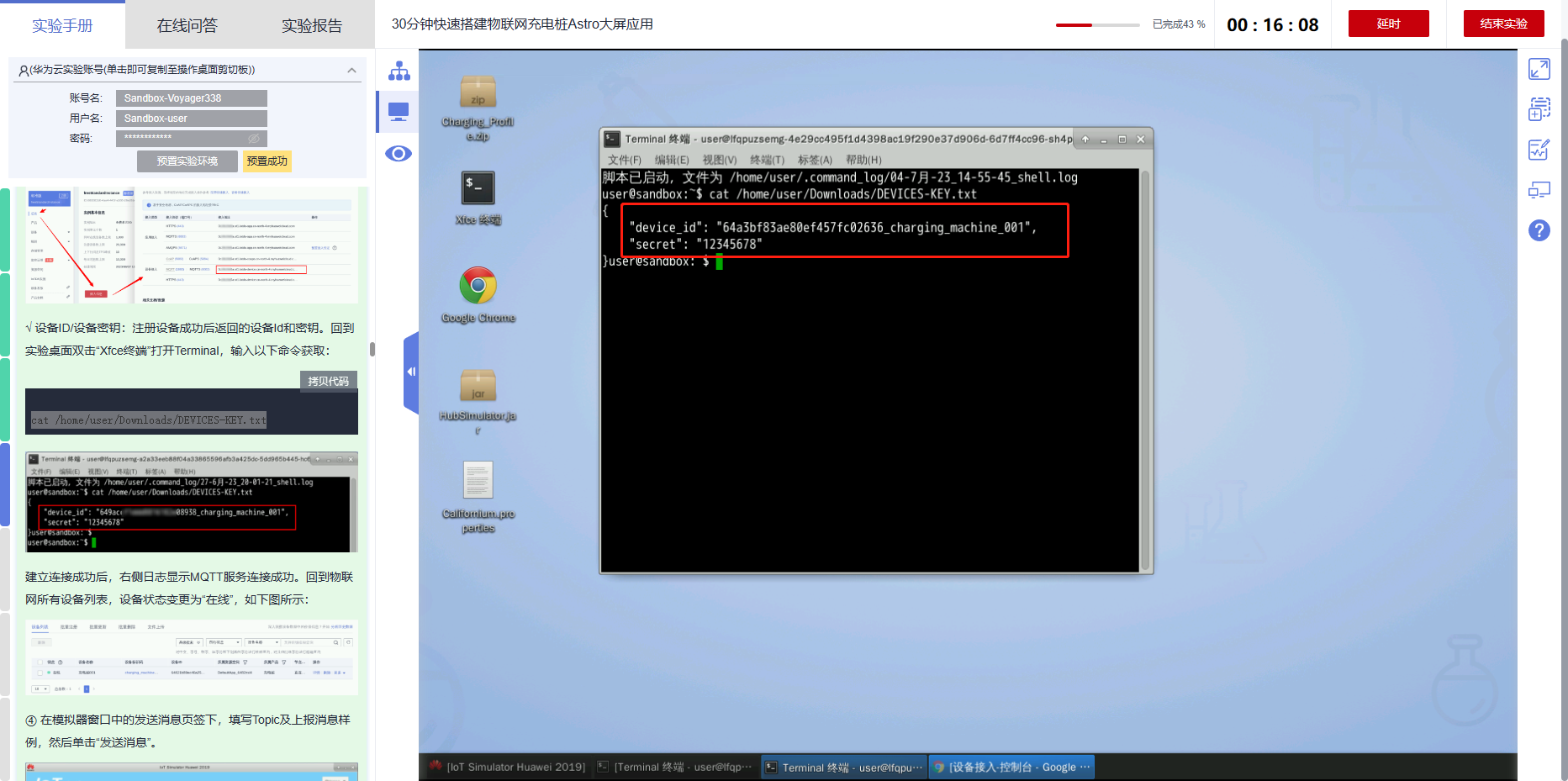The width and height of the screenshot is (1568, 781).
Task: Click terminal window stick/roll-up arrow button
Action: click(x=1085, y=140)
